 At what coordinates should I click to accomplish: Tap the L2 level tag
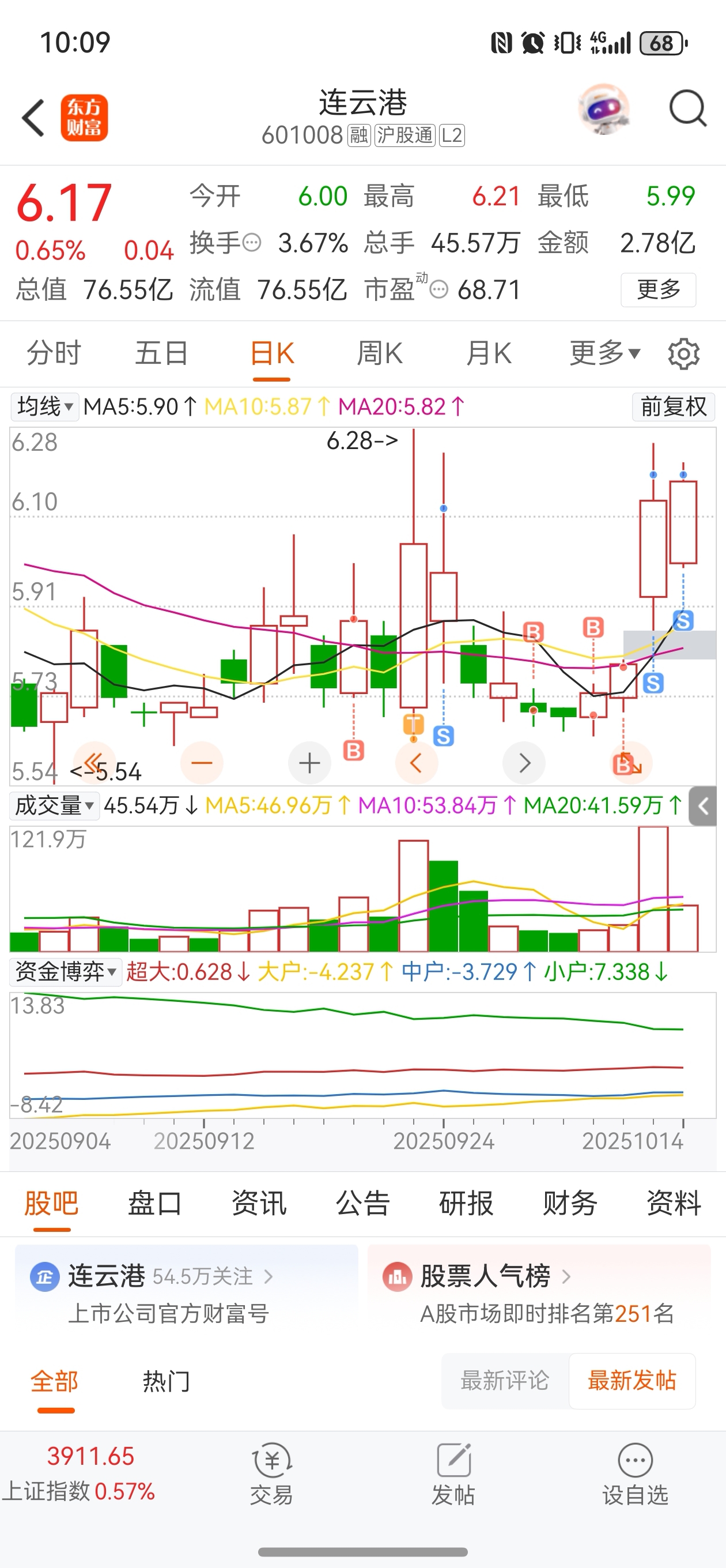(452, 135)
